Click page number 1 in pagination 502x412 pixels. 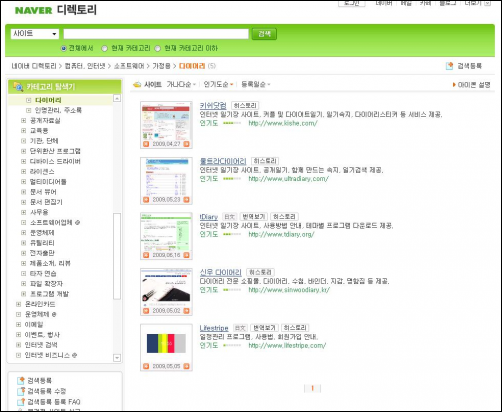point(312,388)
